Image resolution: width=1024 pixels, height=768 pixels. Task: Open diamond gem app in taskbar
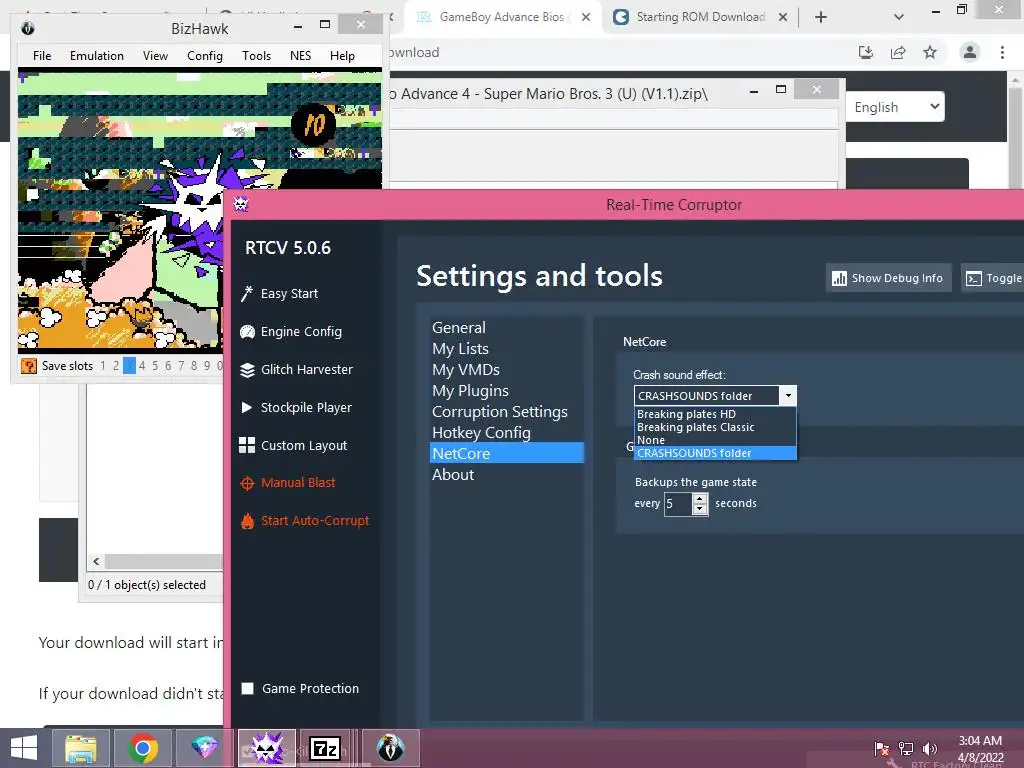[x=204, y=748]
